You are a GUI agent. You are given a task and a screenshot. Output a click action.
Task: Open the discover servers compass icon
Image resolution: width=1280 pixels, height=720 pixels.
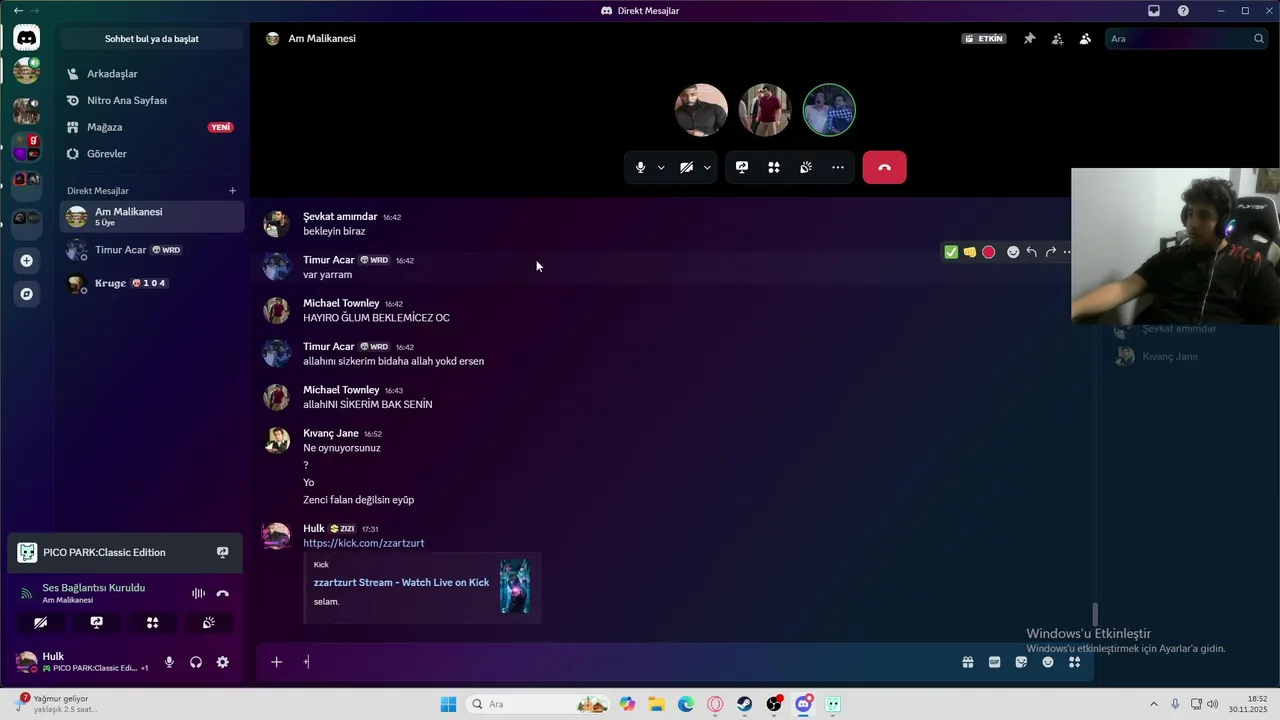coord(27,294)
